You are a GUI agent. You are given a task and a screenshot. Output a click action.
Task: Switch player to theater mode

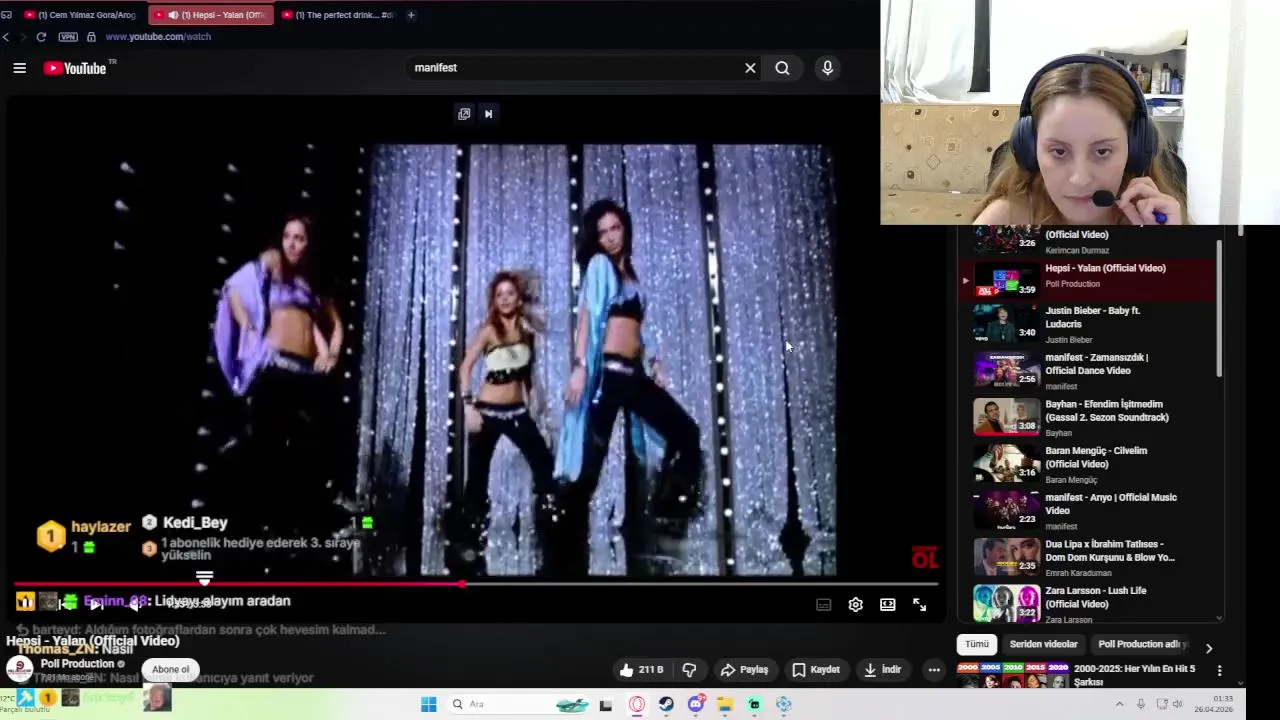(x=887, y=605)
